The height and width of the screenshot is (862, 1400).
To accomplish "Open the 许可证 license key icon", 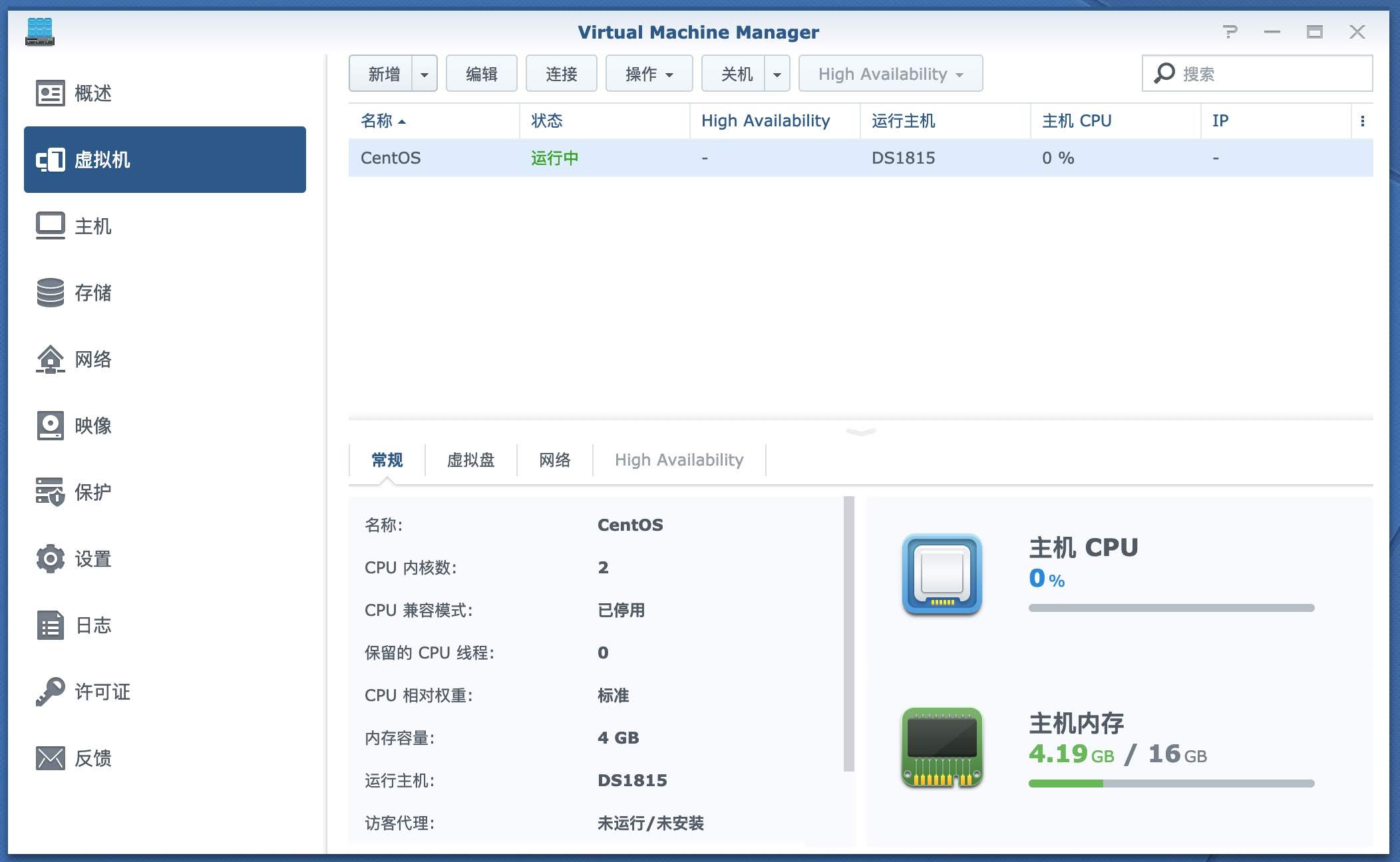I will coord(50,692).
